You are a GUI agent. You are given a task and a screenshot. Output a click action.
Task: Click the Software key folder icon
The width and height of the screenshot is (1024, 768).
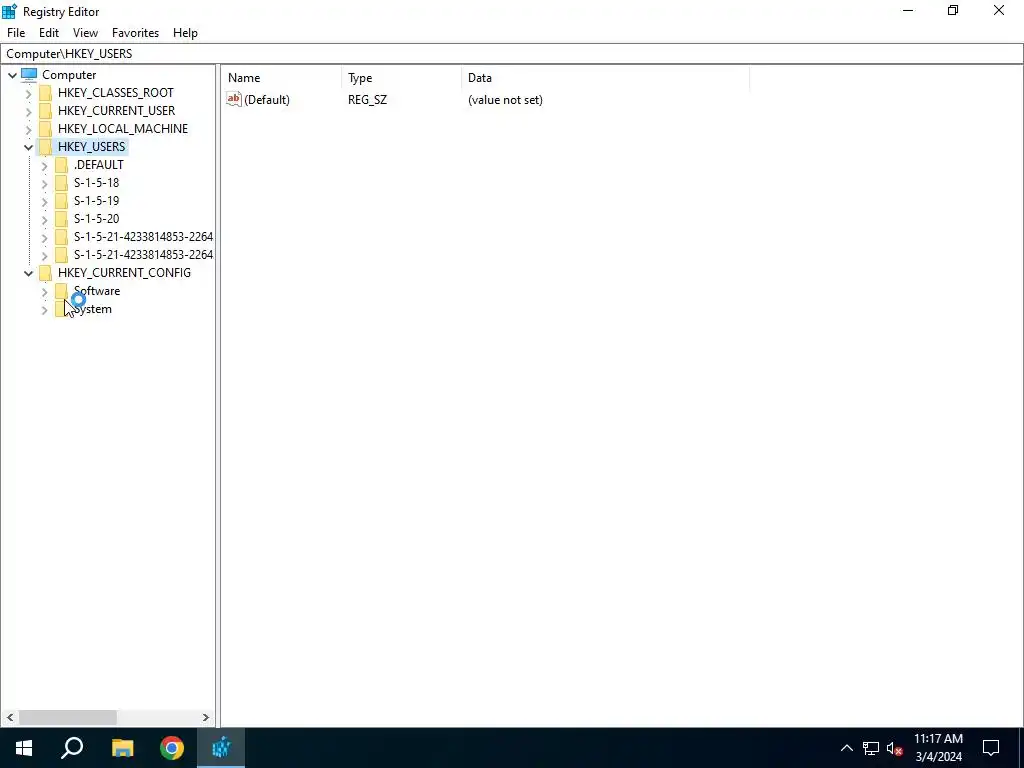(x=61, y=291)
